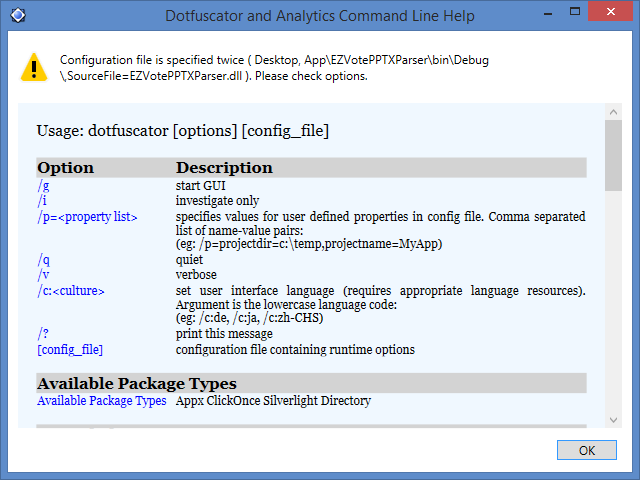Viewport: 642px width, 483px height.
Task: Click the /i option text
Action: [x=42, y=201]
